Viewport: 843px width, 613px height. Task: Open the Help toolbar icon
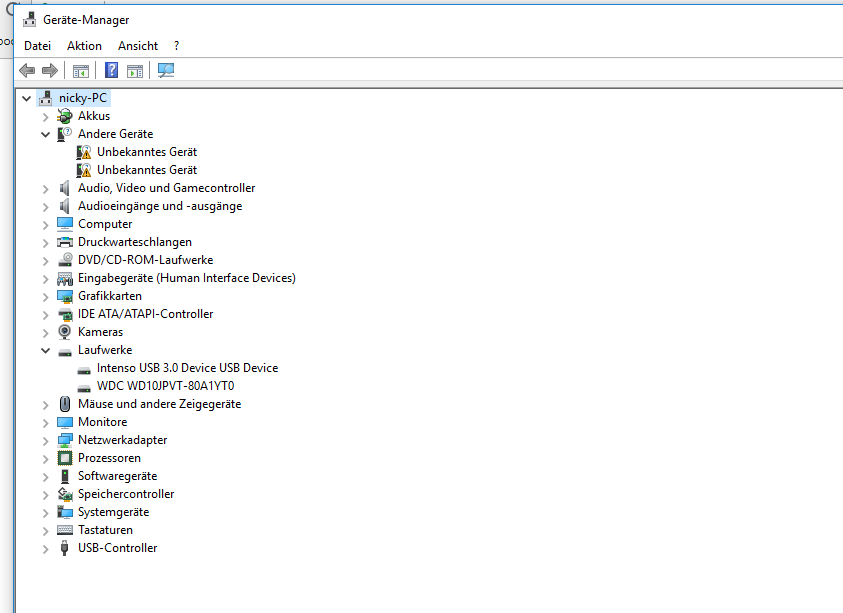pyautogui.click(x=111, y=70)
